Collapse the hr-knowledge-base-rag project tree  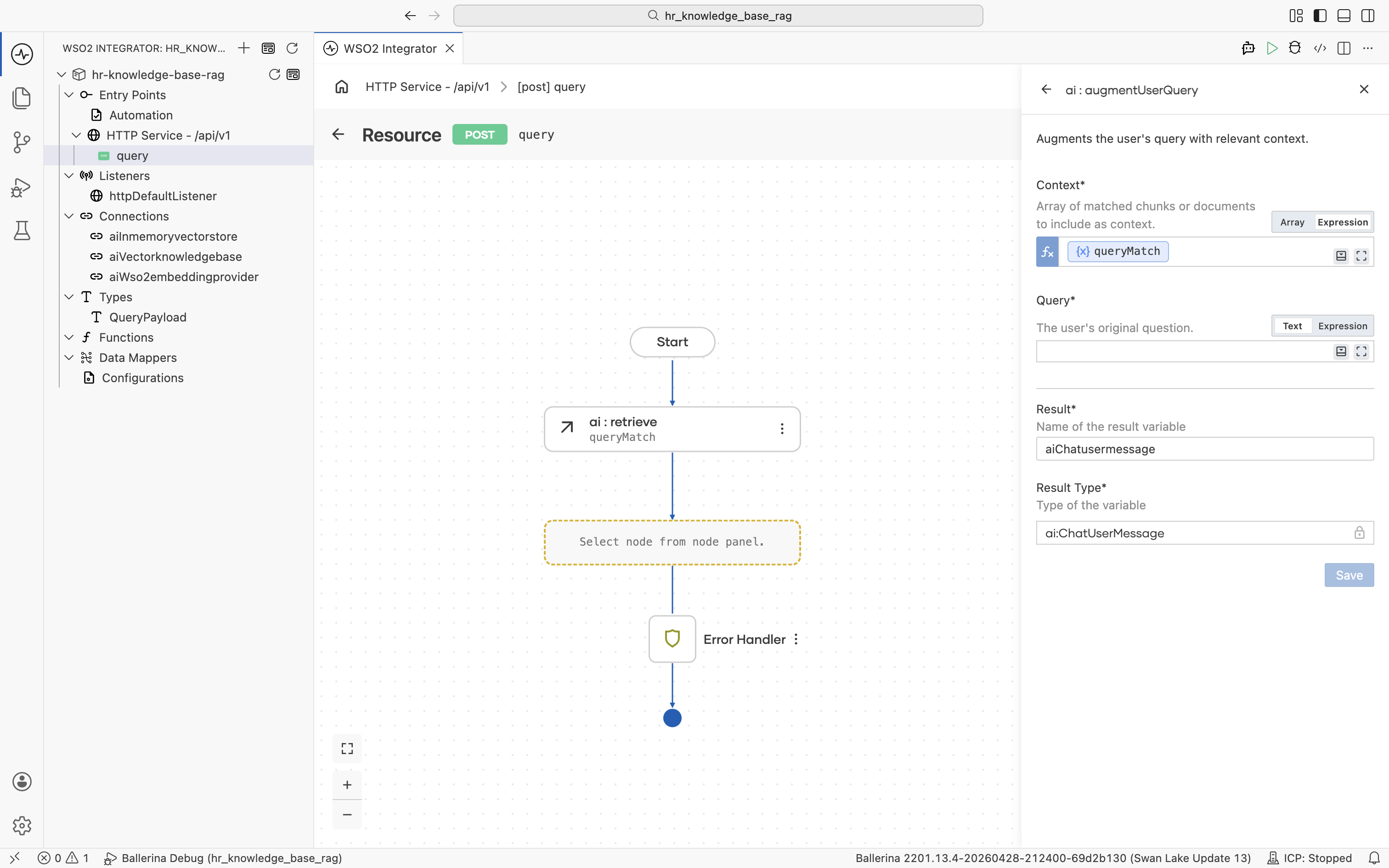click(62, 74)
